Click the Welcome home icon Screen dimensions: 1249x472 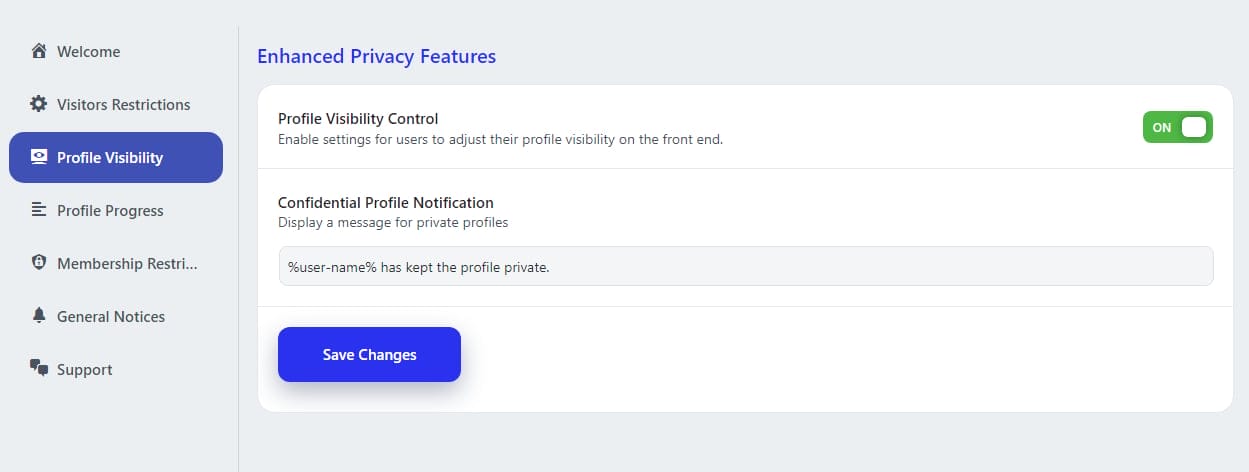[39, 51]
